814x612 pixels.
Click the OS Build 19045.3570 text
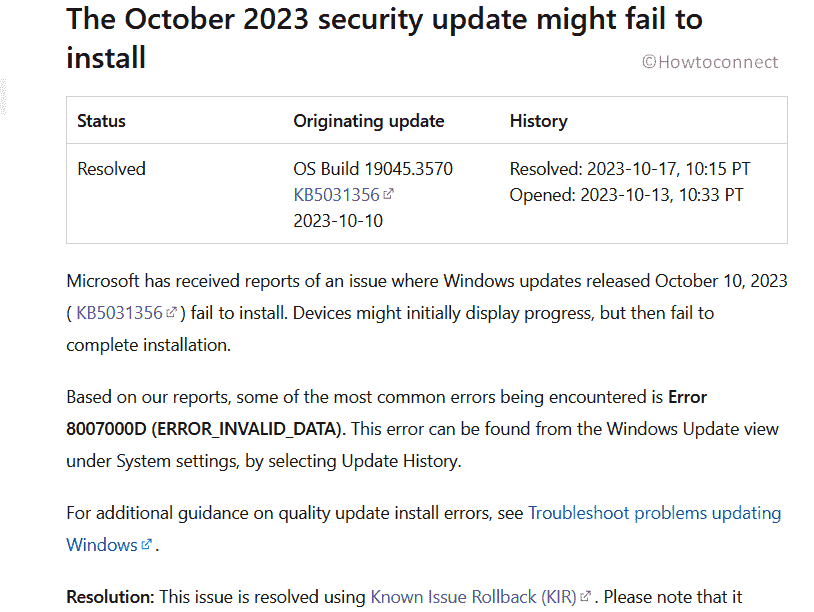click(x=373, y=169)
